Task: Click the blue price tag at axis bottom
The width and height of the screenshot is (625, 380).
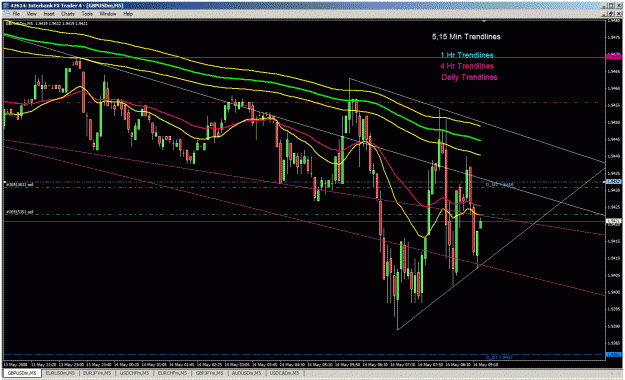Action: (613, 354)
